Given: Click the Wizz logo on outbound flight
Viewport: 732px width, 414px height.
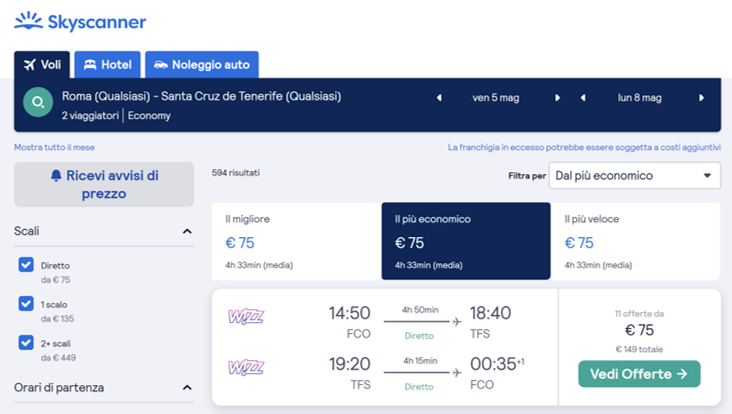Looking at the screenshot, I should [x=246, y=315].
